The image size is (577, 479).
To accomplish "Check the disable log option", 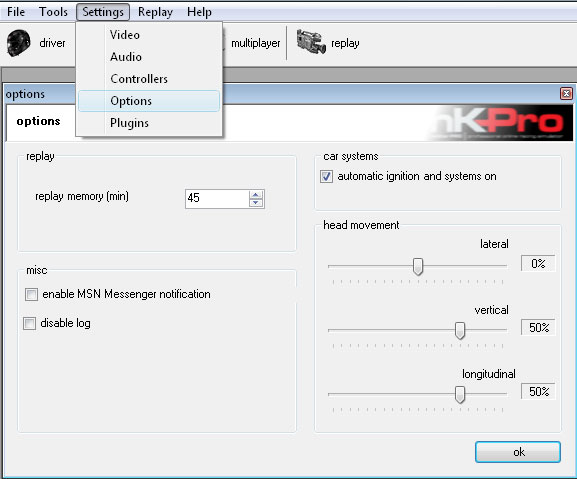I will [x=29, y=323].
